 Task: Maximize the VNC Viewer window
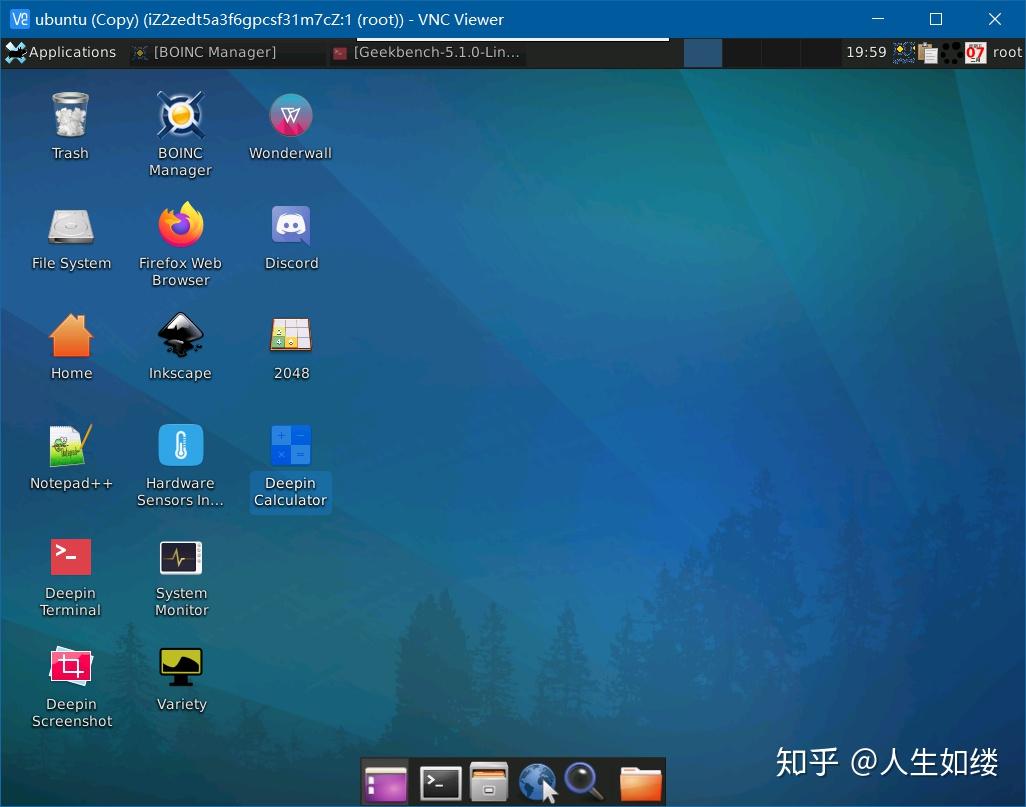tap(936, 19)
